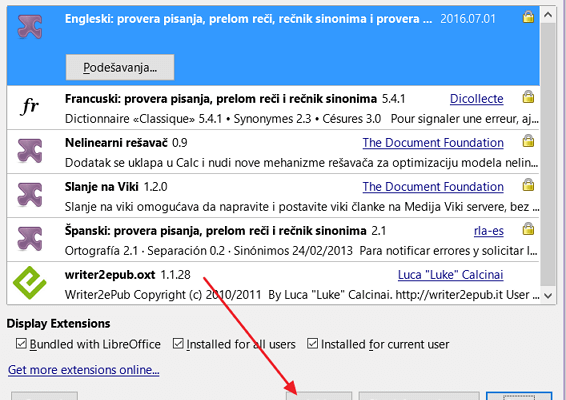Toggle Bundled with LibreOffice checkbox
566x400 pixels.
tap(21, 344)
